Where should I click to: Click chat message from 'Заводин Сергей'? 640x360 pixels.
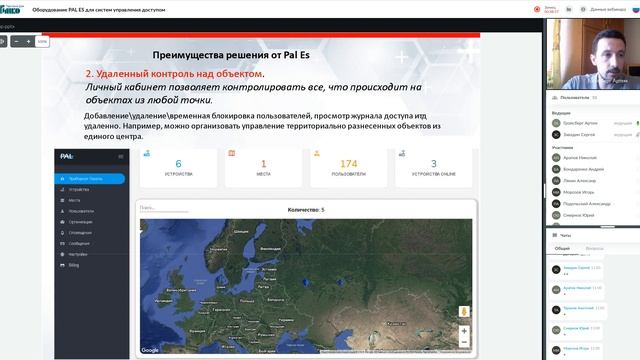click(576, 270)
